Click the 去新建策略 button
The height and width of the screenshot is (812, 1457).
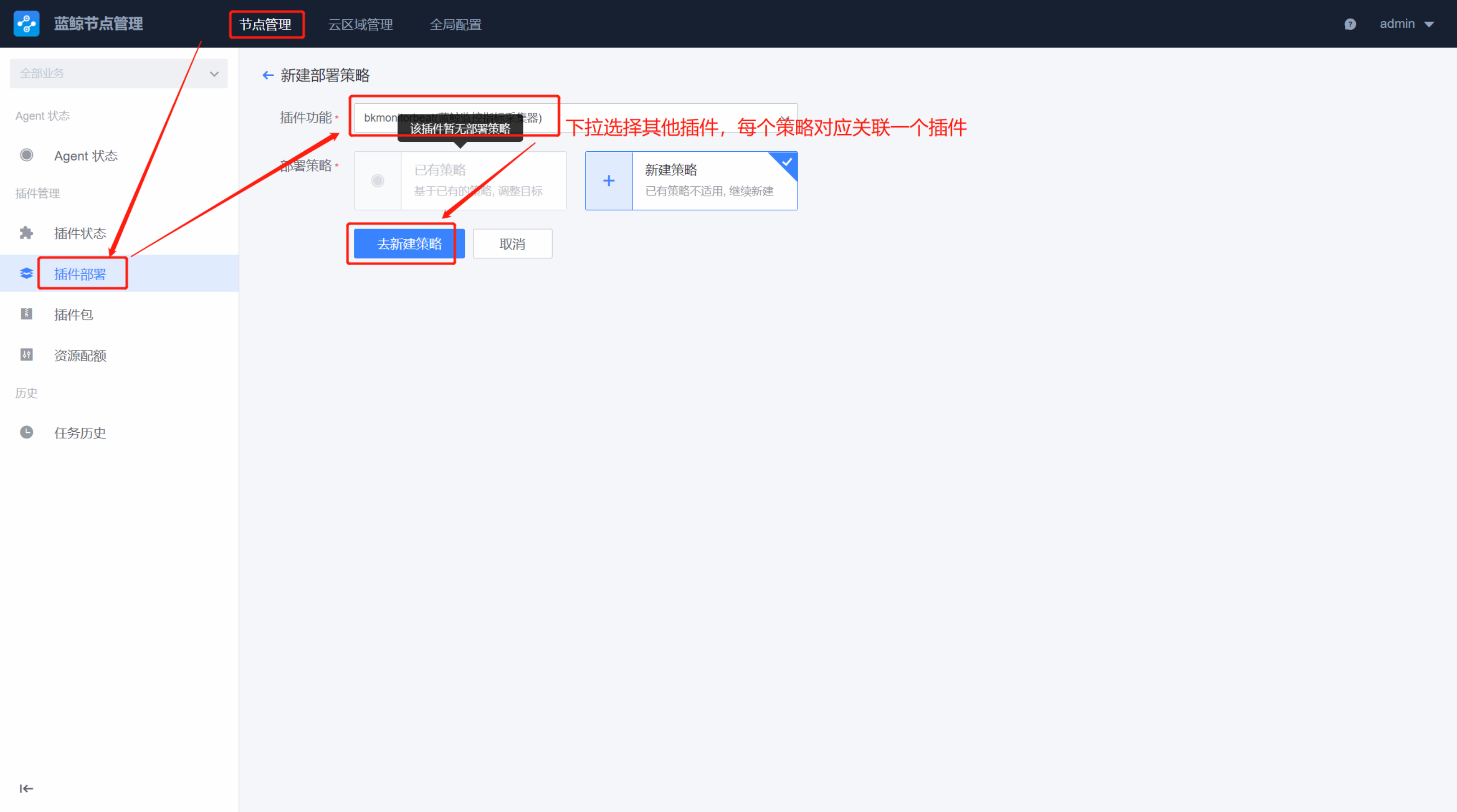[409, 244]
